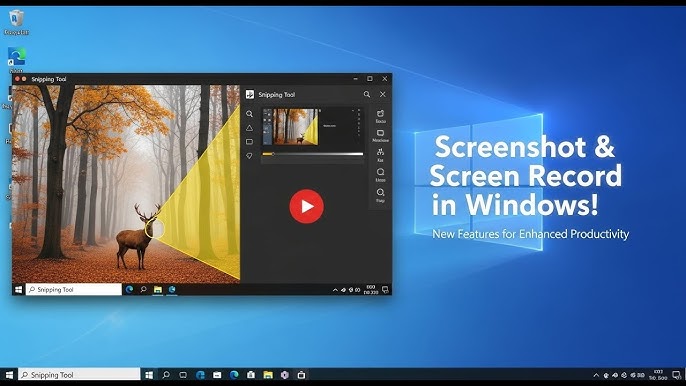Image resolution: width=686 pixels, height=386 pixels.
Task: Click the Snipping Tool logo icon in panel header
Action: coord(250,95)
